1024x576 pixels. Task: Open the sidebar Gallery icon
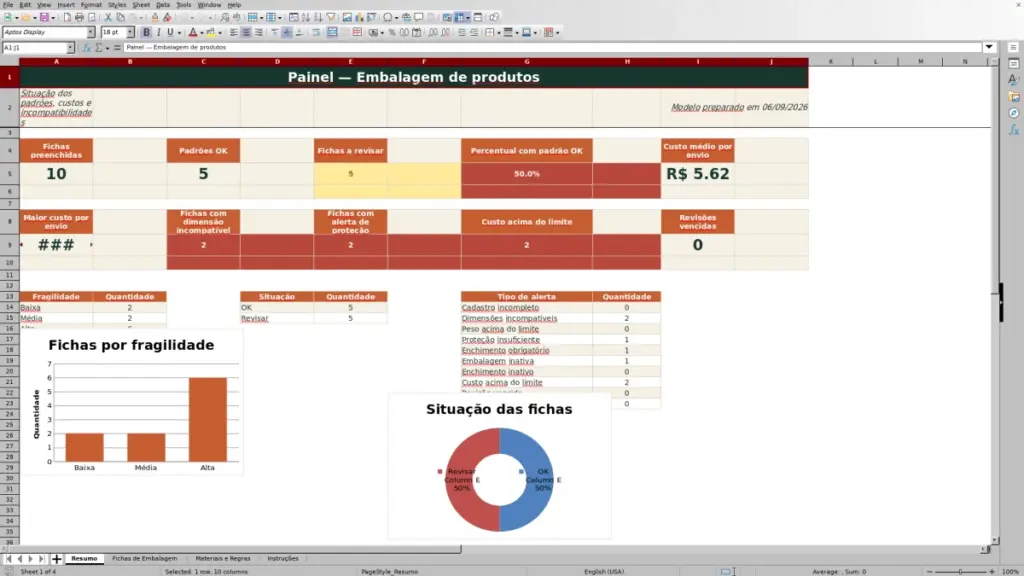coord(1014,97)
